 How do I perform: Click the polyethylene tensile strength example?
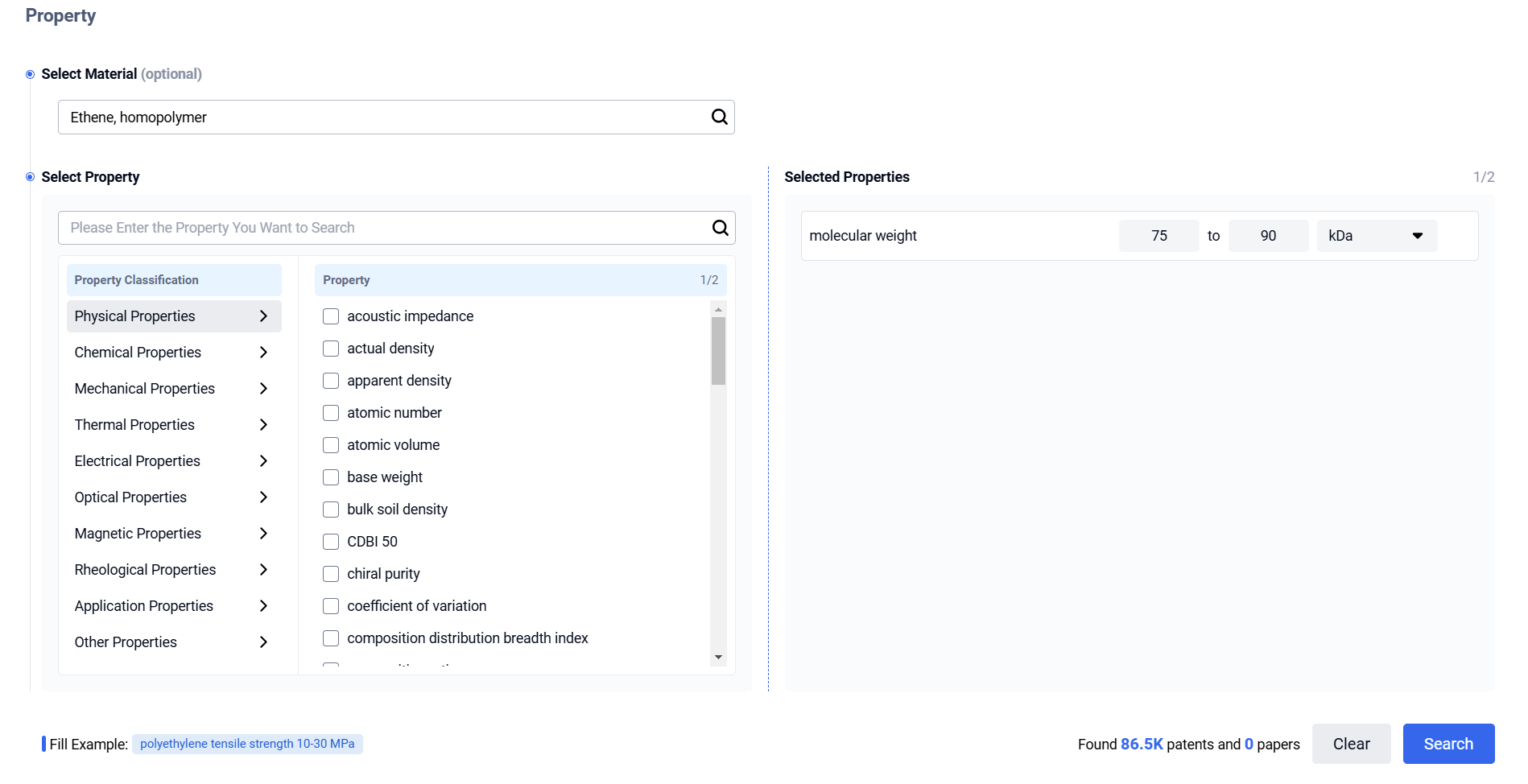coord(247,743)
